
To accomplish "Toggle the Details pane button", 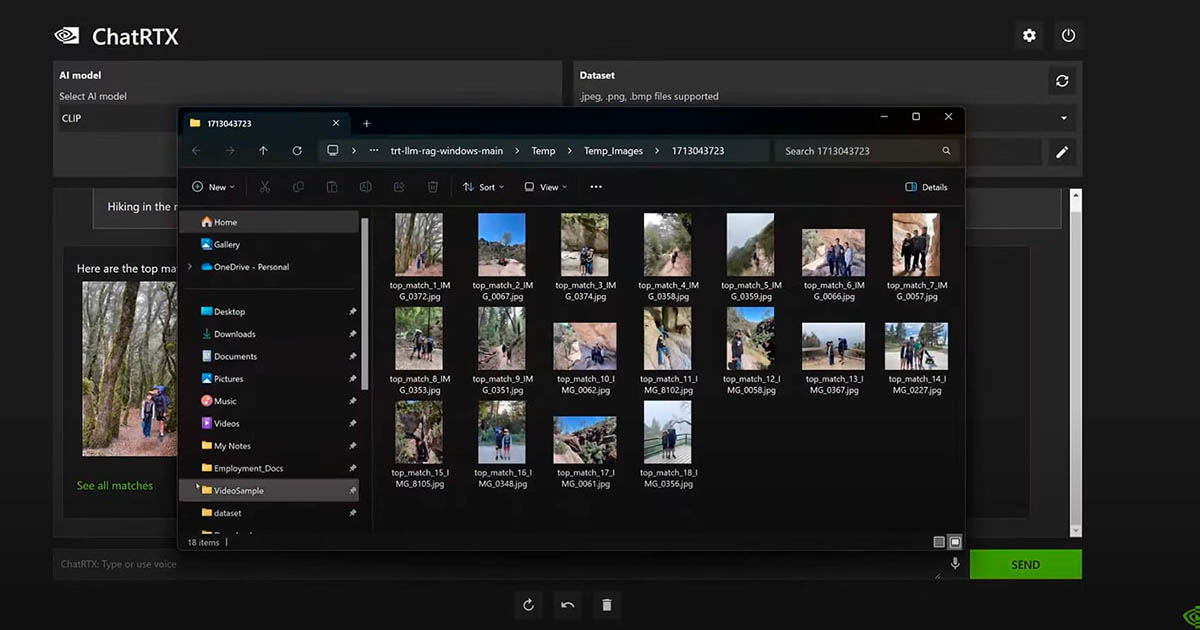I will coord(926,187).
